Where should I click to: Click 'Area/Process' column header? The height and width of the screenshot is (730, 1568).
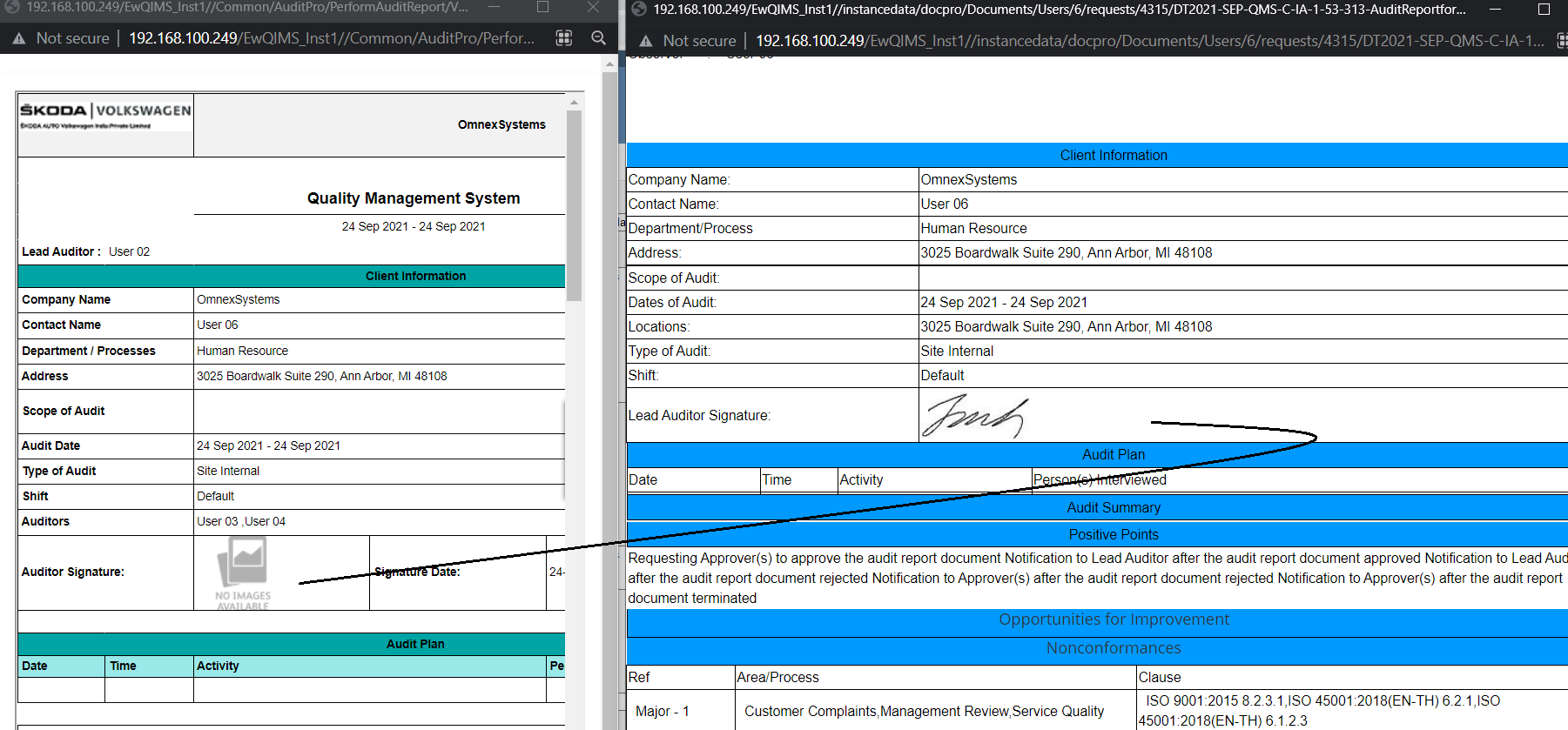777,677
